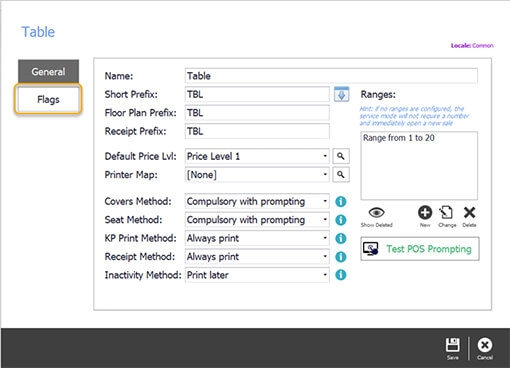Screen dimensions: 510x368
Task: Click the Change range icon
Action: 446,212
